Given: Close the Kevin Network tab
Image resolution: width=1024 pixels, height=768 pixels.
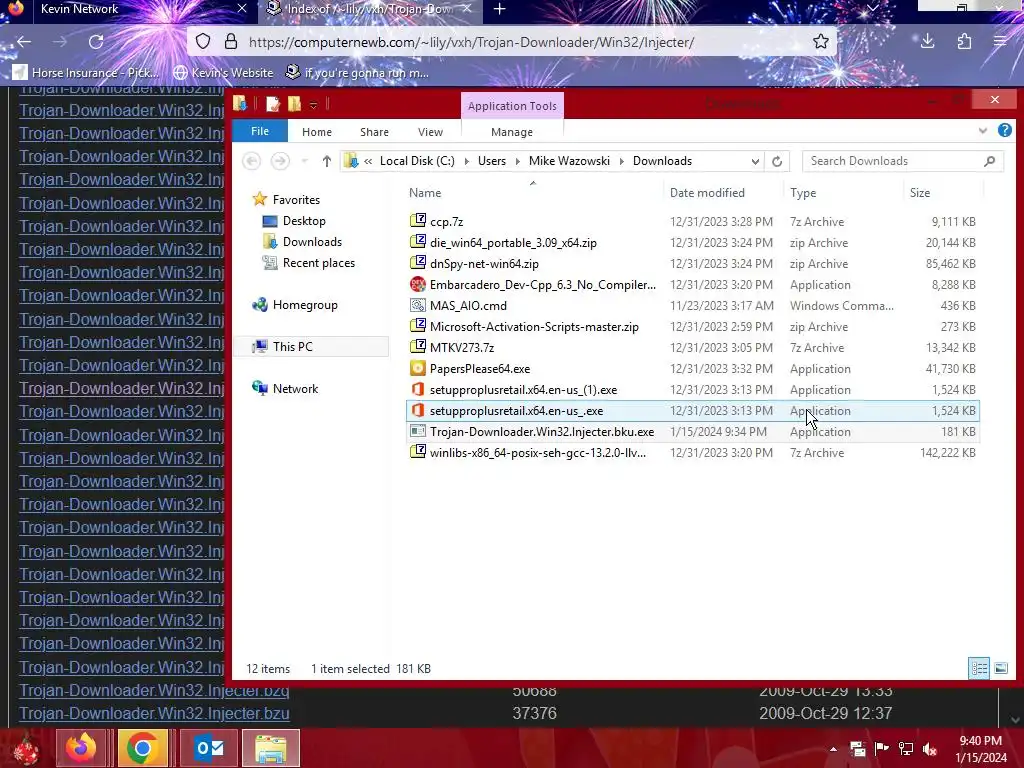Looking at the screenshot, I should (x=242, y=8).
